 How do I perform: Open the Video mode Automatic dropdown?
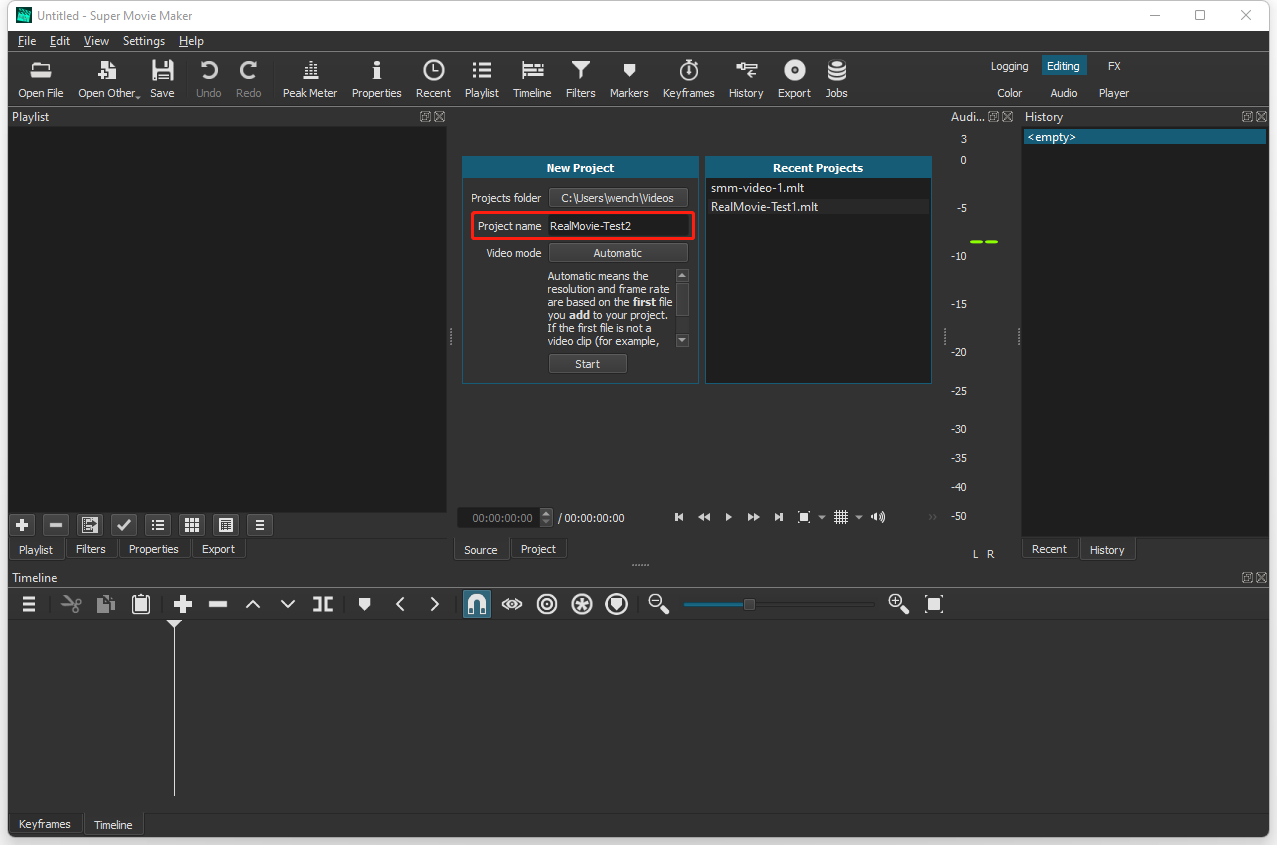click(617, 252)
